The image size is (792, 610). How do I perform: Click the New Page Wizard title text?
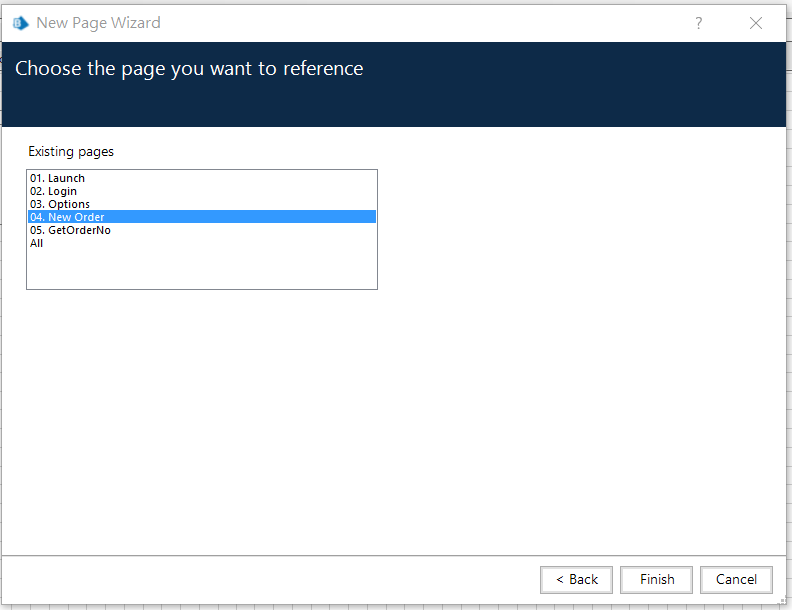click(98, 23)
